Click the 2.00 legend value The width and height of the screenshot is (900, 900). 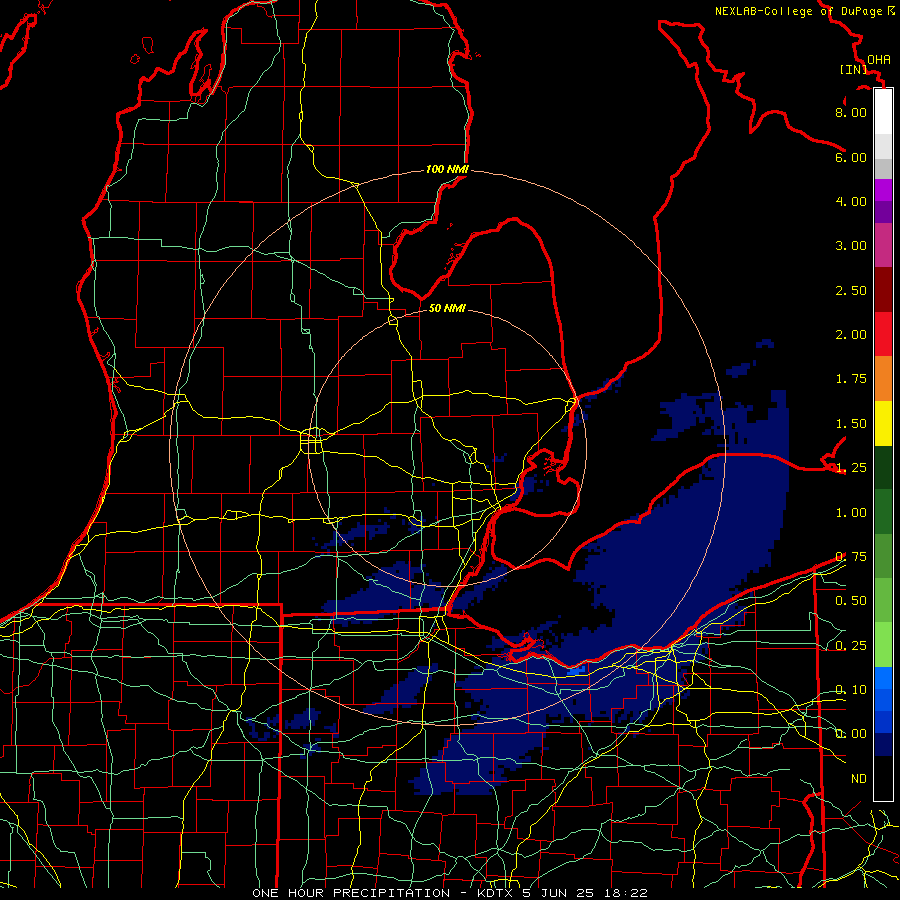click(x=851, y=335)
